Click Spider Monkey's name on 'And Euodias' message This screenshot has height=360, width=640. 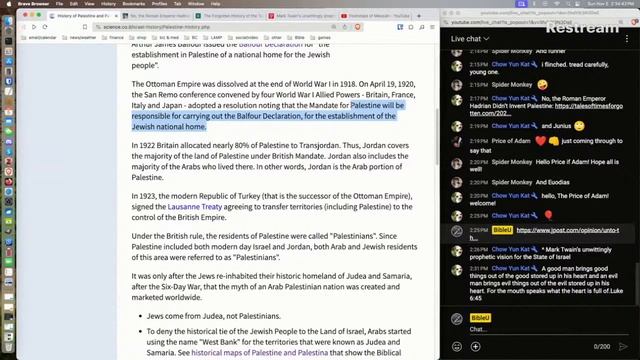tap(512, 182)
